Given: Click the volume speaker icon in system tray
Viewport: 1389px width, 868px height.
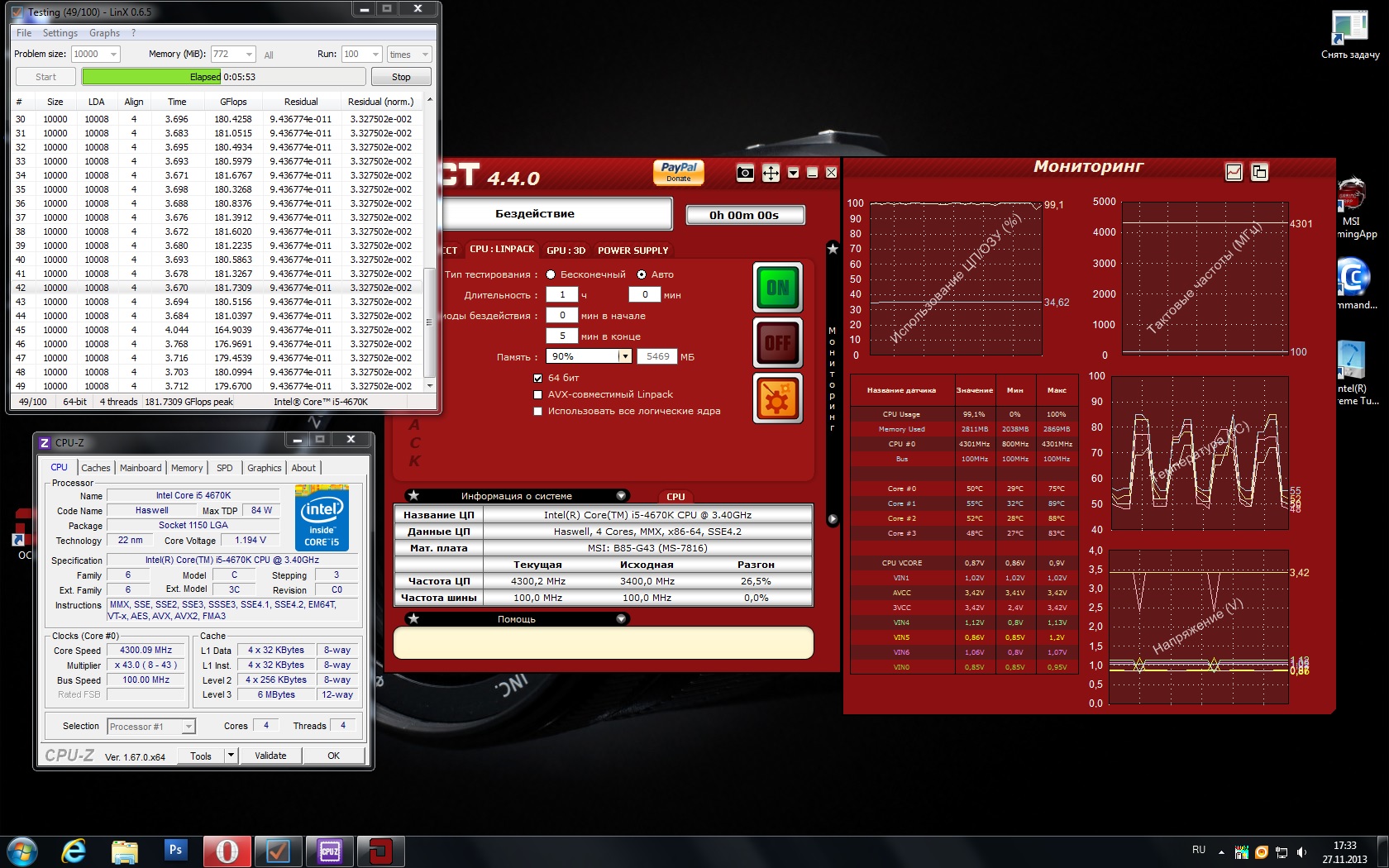Looking at the screenshot, I should pos(1301,851).
